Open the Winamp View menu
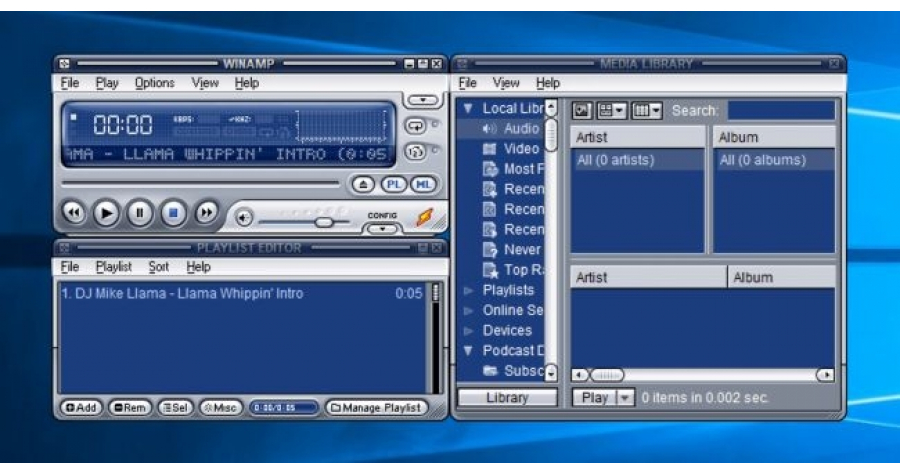Image resolution: width=900 pixels, height=474 pixels. [205, 83]
